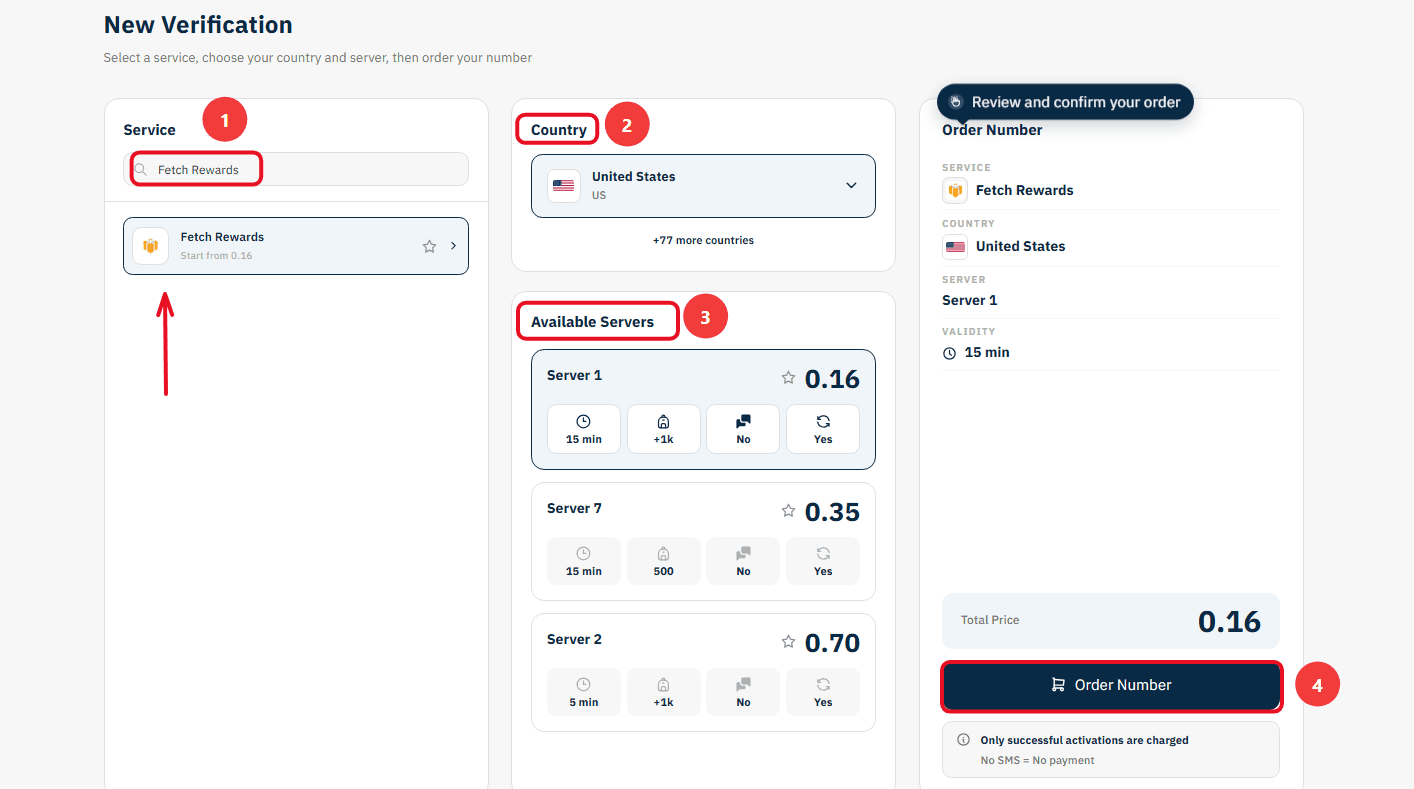Click Server 7 stock 500 tile
Image resolution: width=1414 pixels, height=789 pixels.
pyautogui.click(x=663, y=561)
